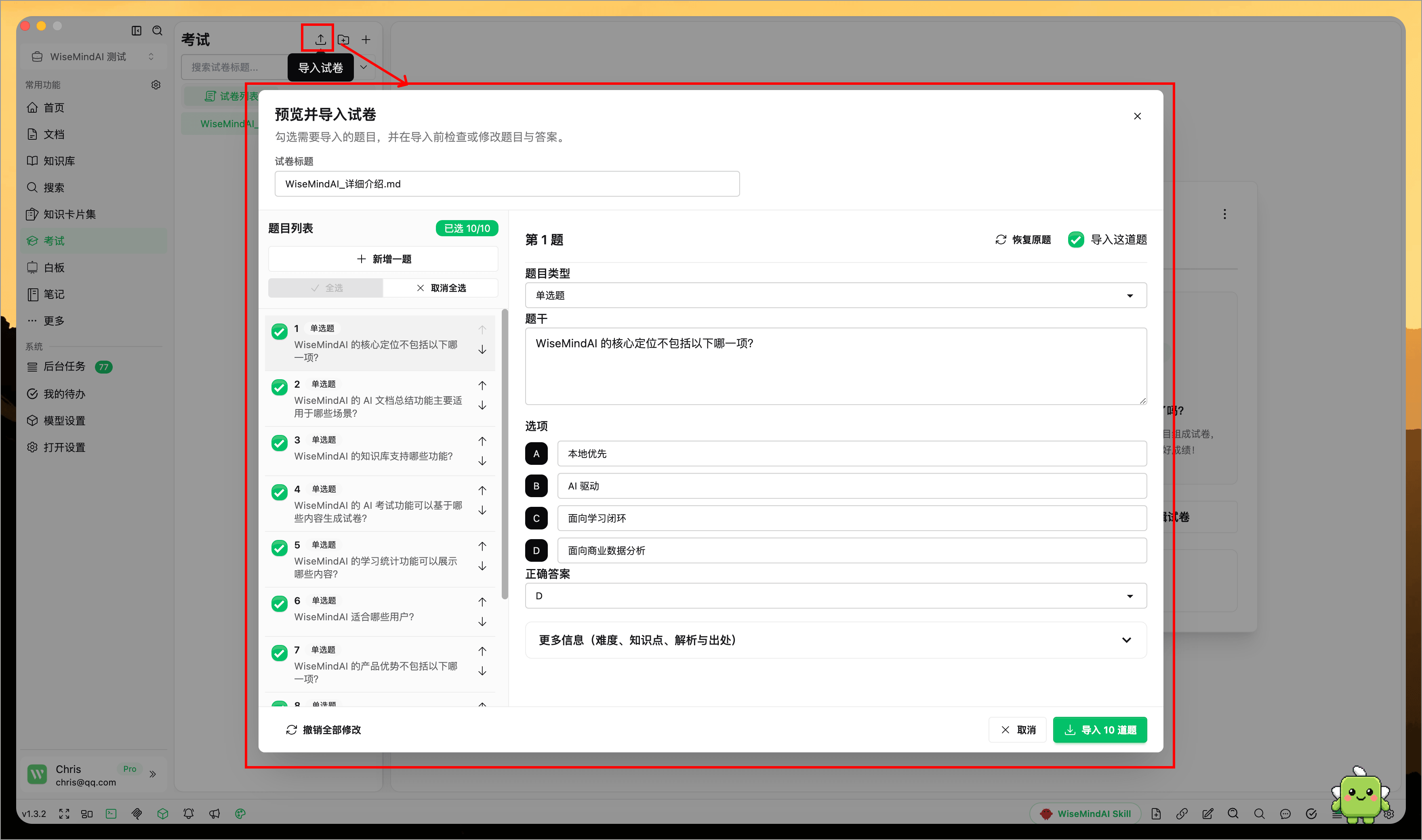
Task: Open the color palette theme icon
Action: coord(240,813)
